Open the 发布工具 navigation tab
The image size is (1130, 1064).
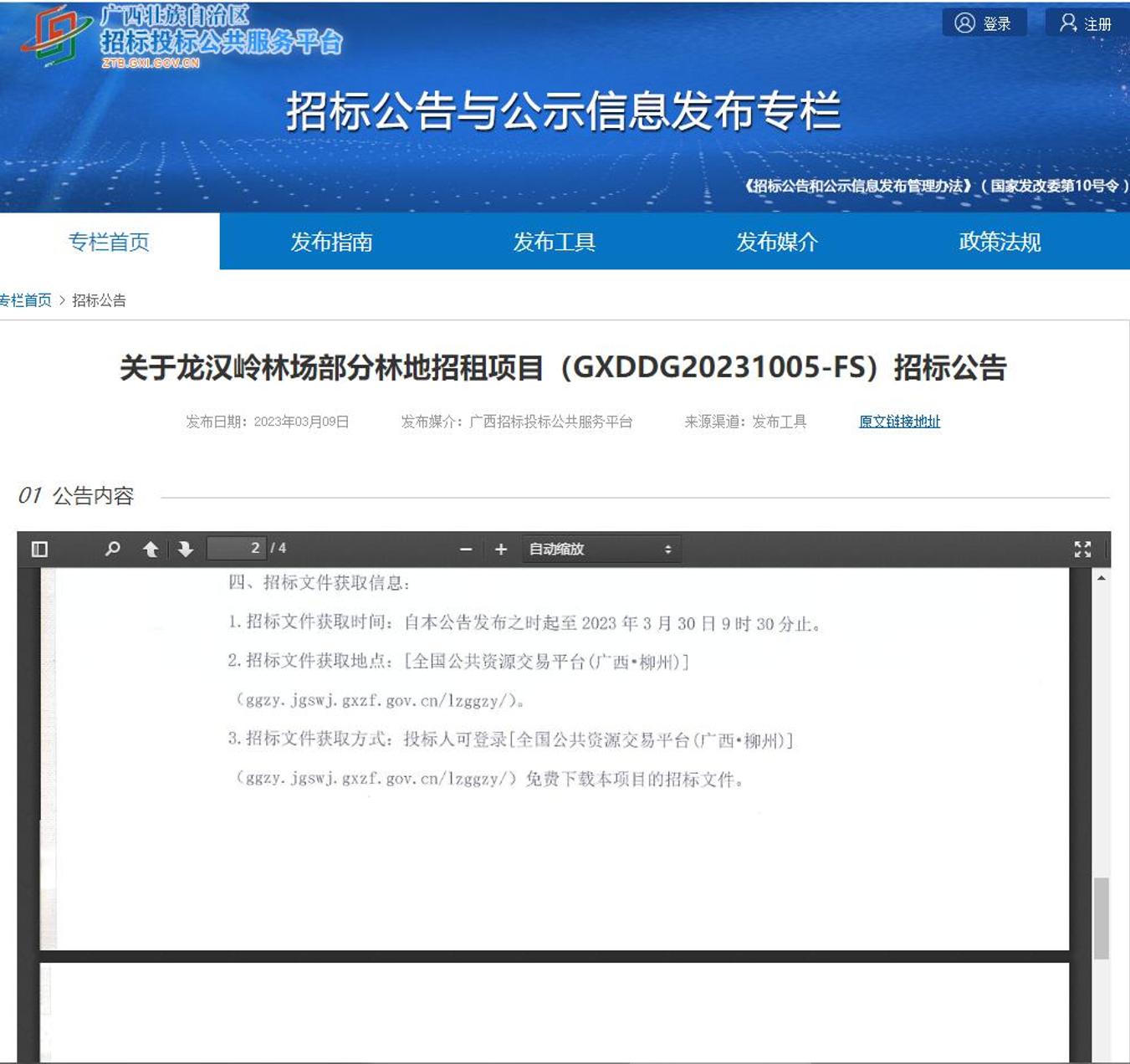(554, 242)
